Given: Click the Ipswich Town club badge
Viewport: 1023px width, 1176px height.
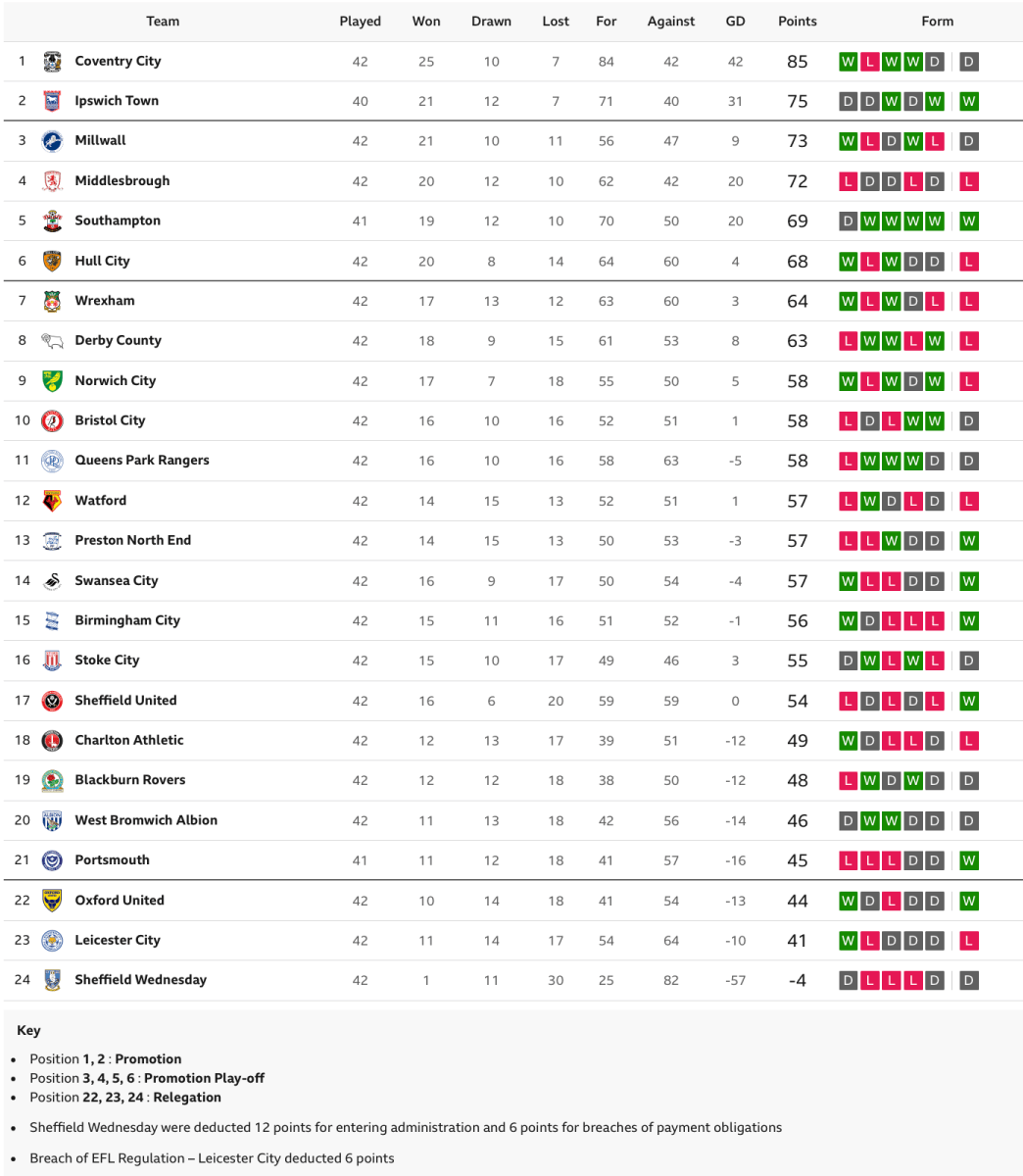Looking at the screenshot, I should 52,101.
